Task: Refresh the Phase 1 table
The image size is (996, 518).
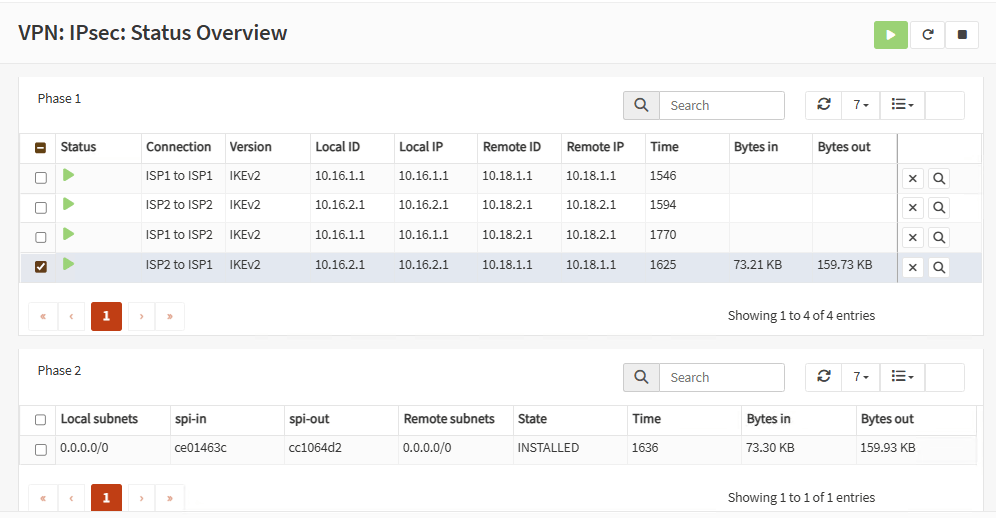Action: [823, 105]
